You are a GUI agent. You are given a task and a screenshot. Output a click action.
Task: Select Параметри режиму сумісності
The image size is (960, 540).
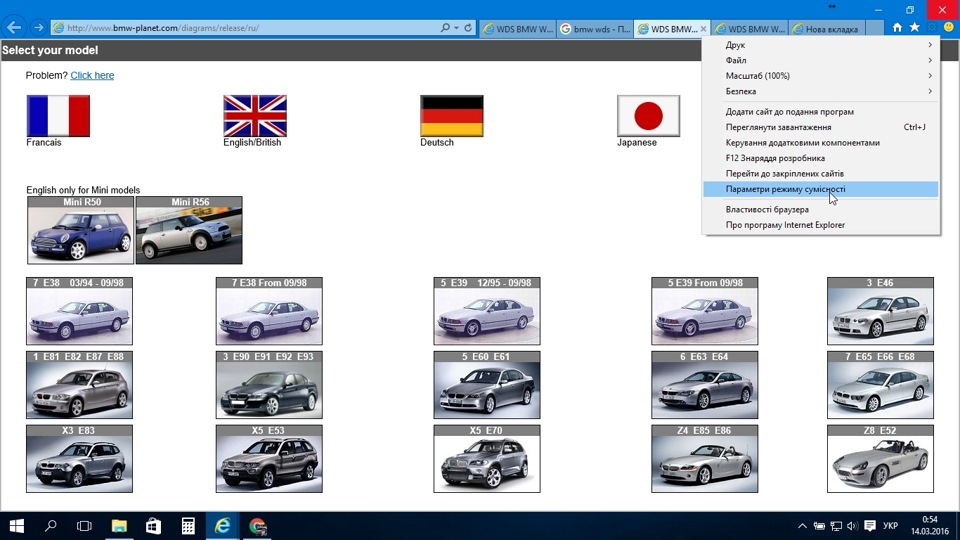point(821,189)
